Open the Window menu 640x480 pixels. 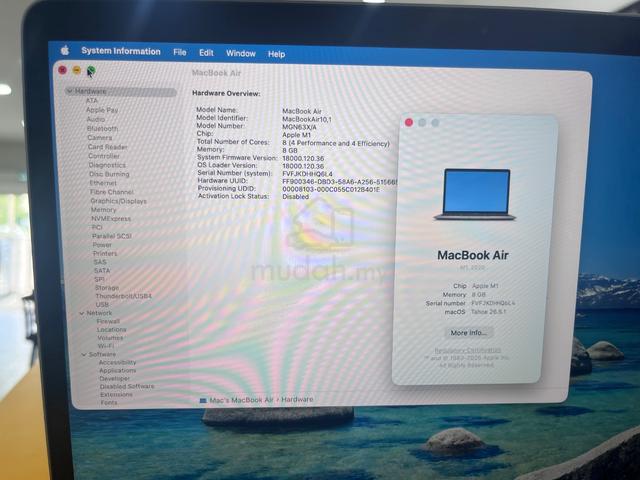click(x=241, y=53)
